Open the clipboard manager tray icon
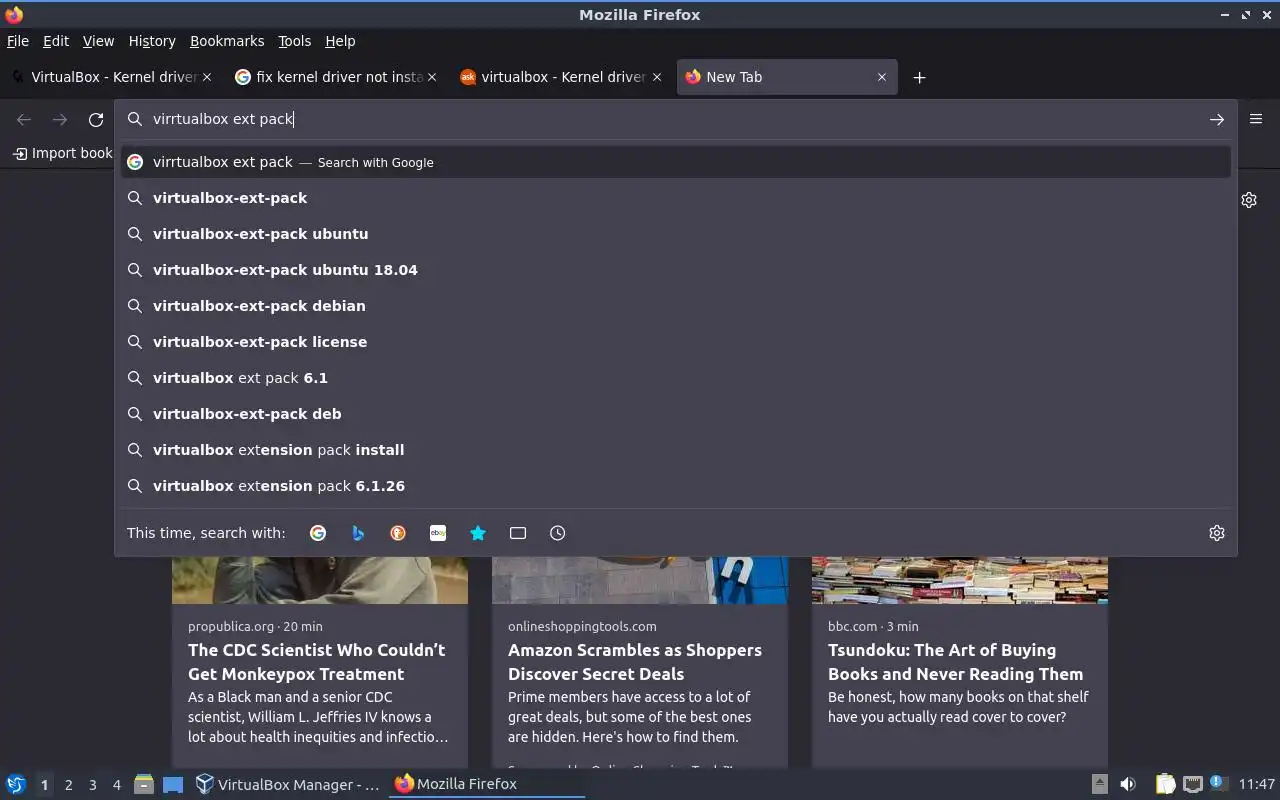1280x800 pixels. [1165, 784]
